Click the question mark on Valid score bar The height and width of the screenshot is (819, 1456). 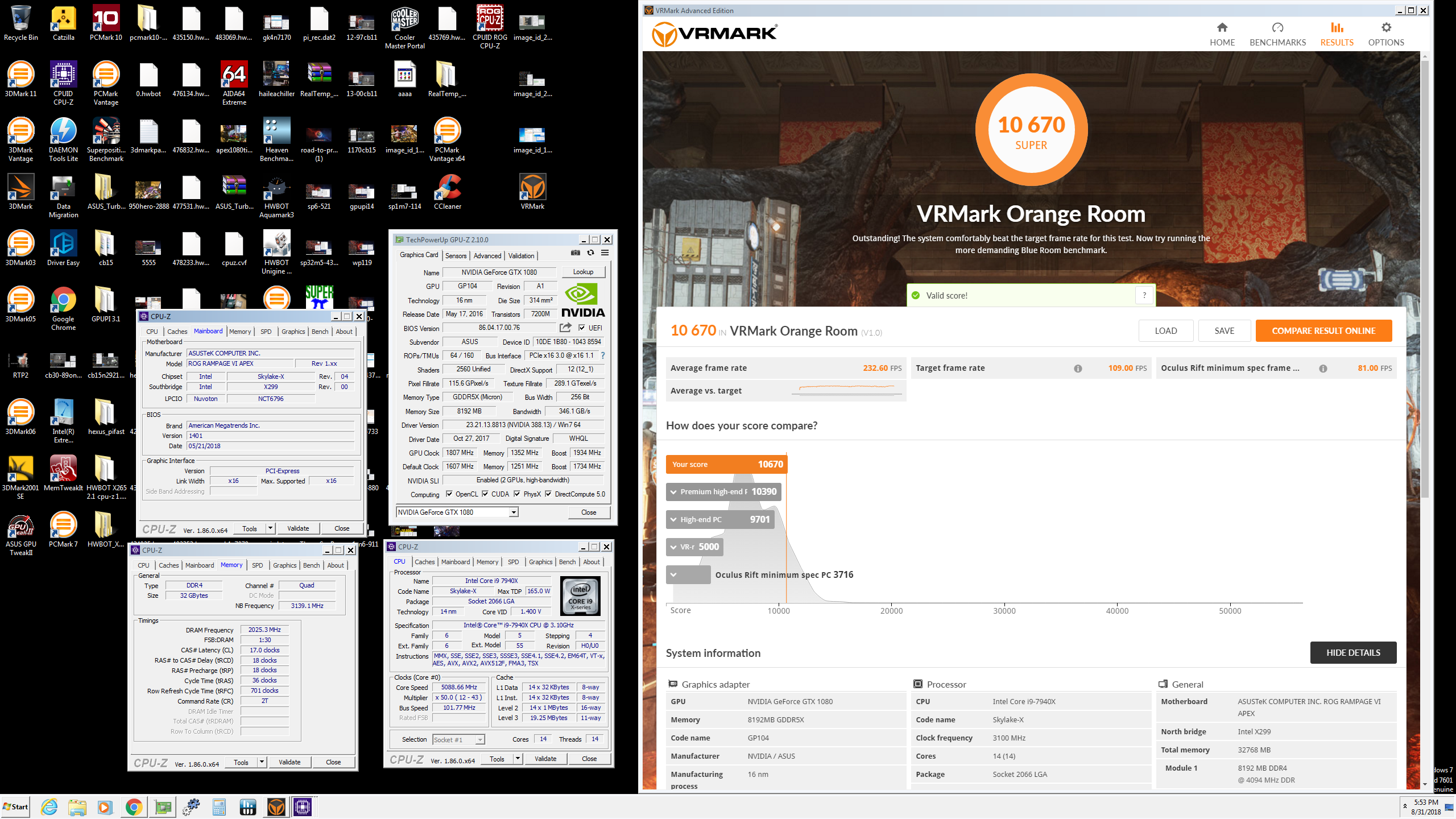(1144, 295)
